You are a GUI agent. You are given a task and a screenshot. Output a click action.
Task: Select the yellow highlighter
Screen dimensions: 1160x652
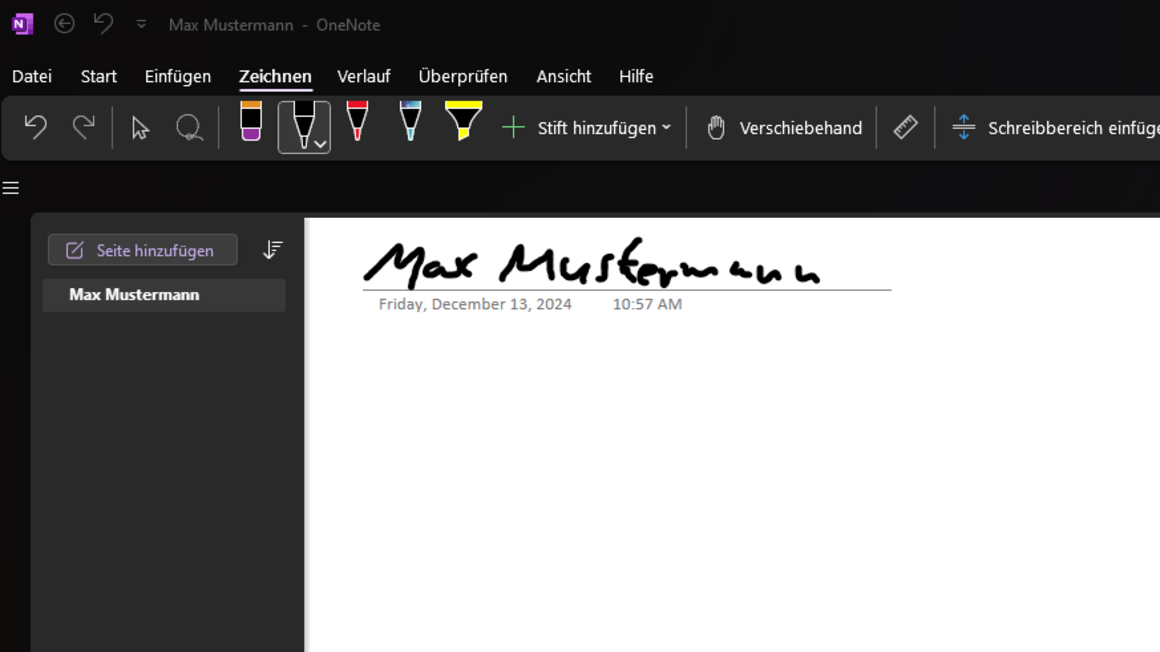463,121
